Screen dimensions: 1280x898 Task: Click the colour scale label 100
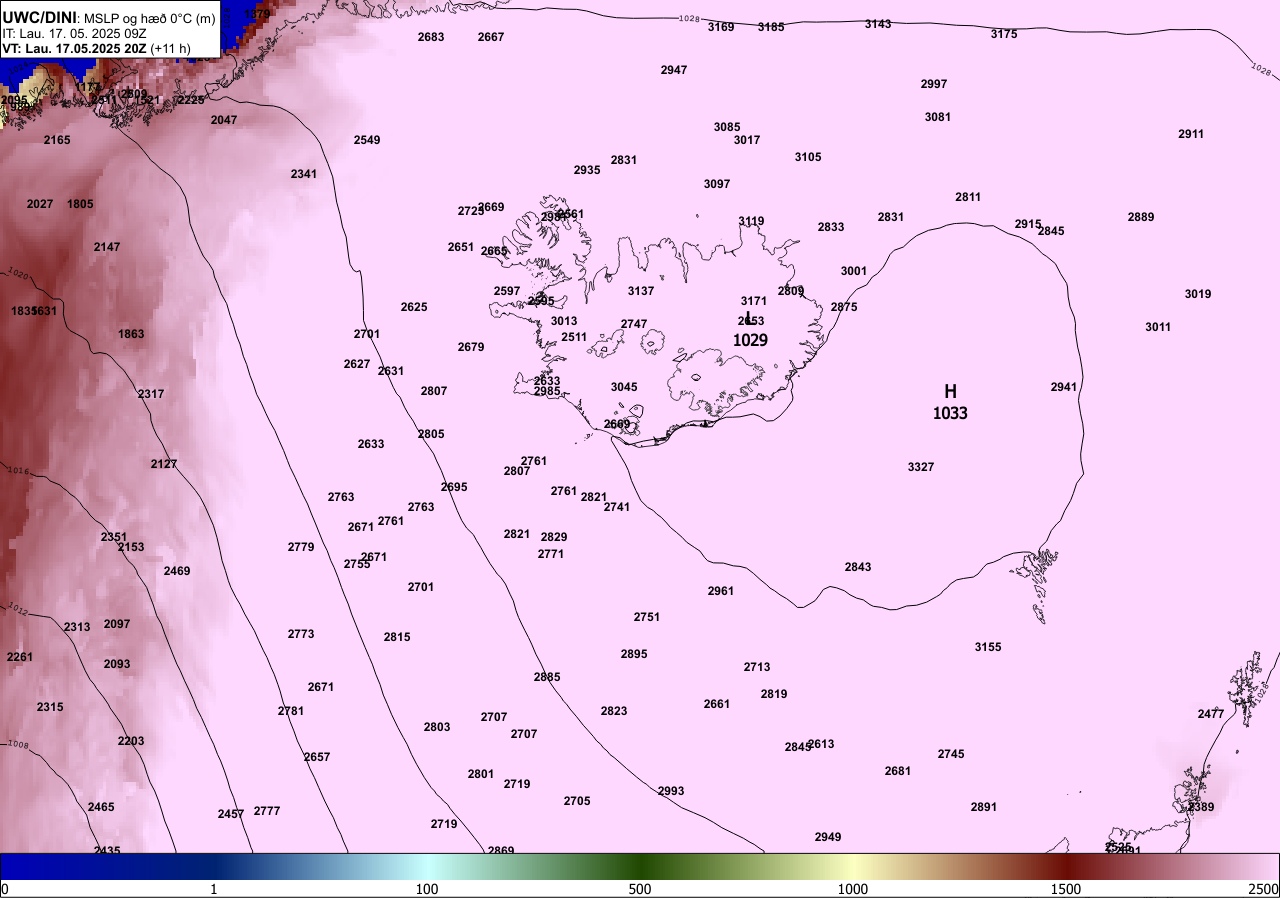(427, 889)
